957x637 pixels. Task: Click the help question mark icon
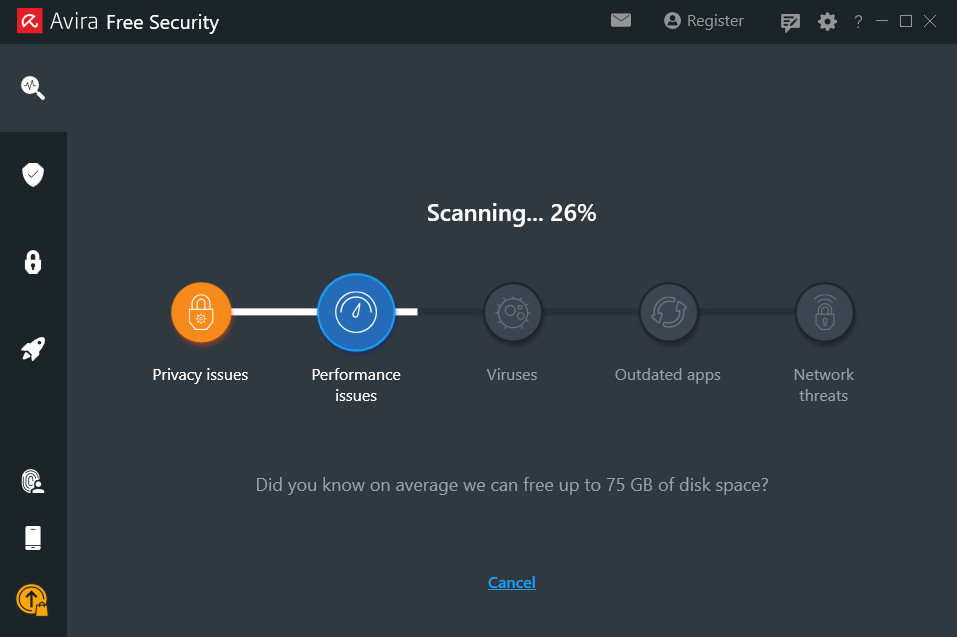point(858,22)
